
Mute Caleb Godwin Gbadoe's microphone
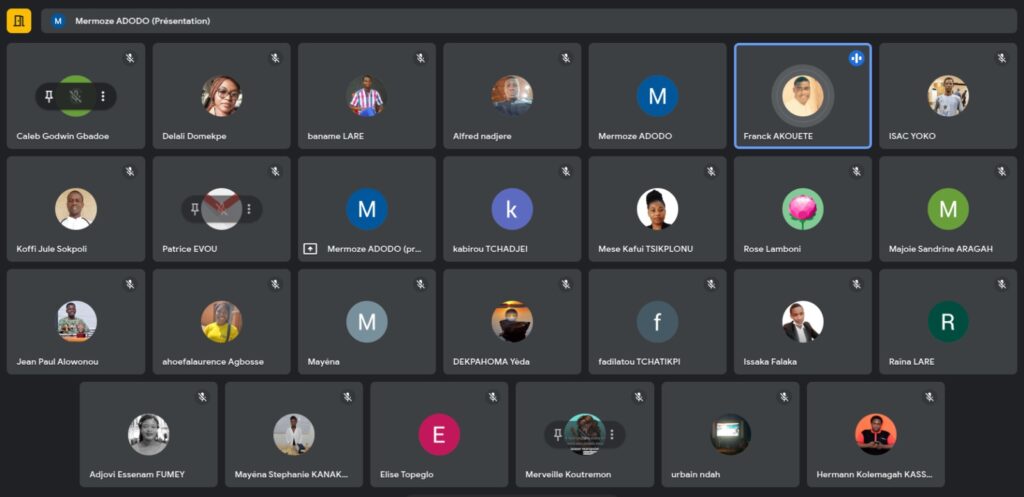tap(76, 97)
